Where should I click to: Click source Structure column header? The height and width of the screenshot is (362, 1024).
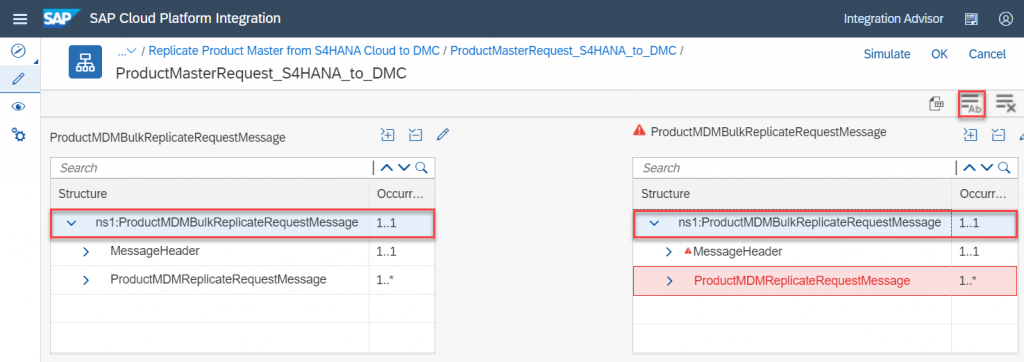pos(210,194)
